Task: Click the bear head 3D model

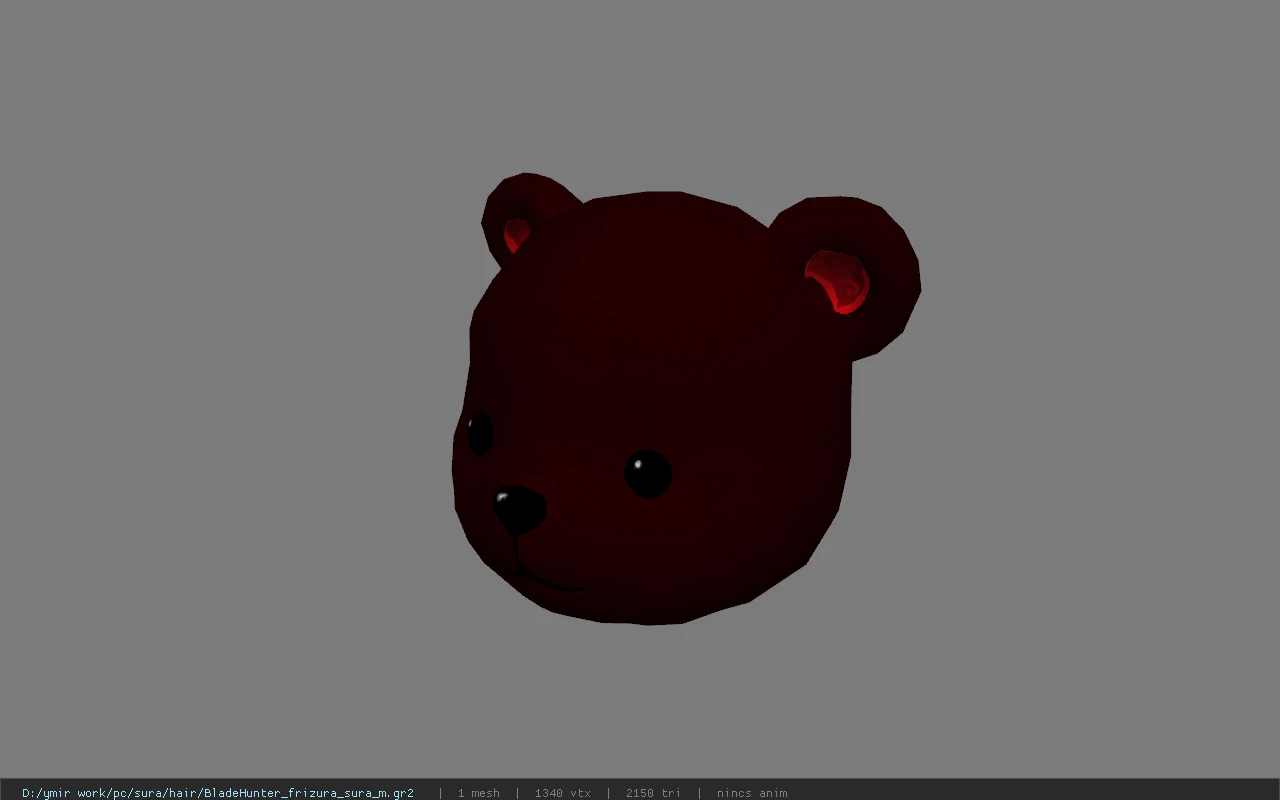Action: pos(685,398)
